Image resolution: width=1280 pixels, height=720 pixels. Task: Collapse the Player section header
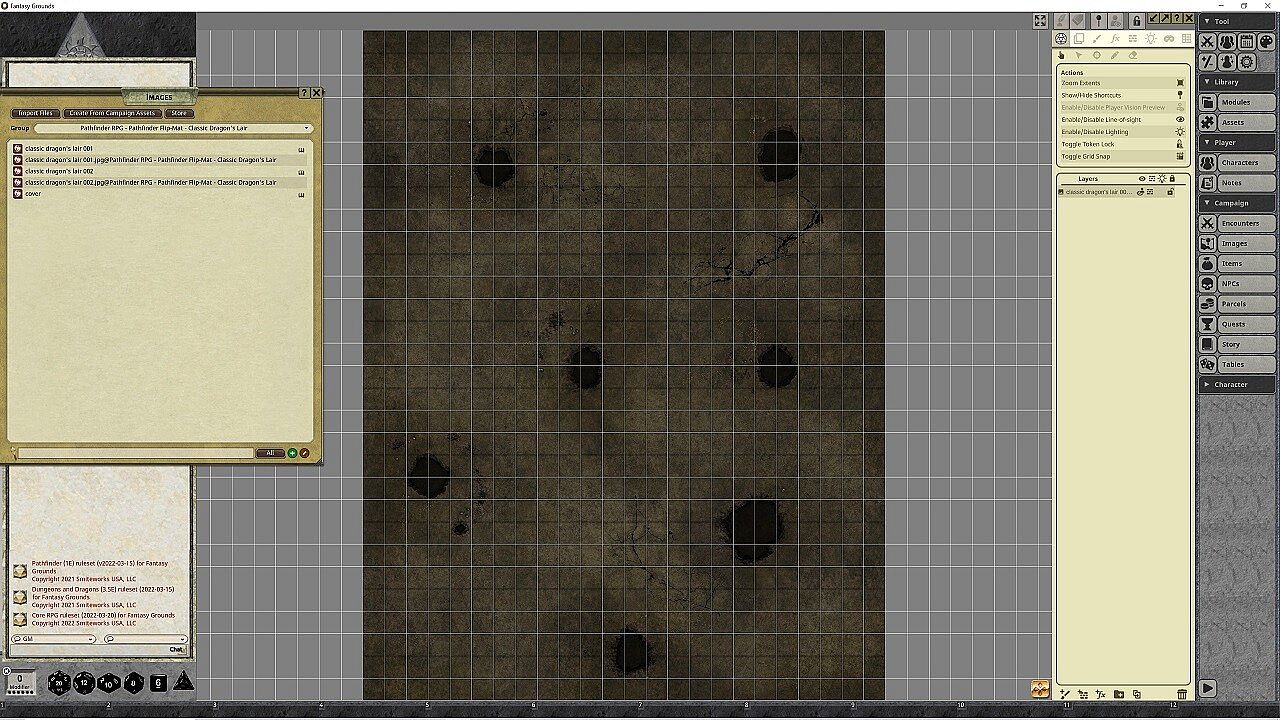[x=1238, y=142]
